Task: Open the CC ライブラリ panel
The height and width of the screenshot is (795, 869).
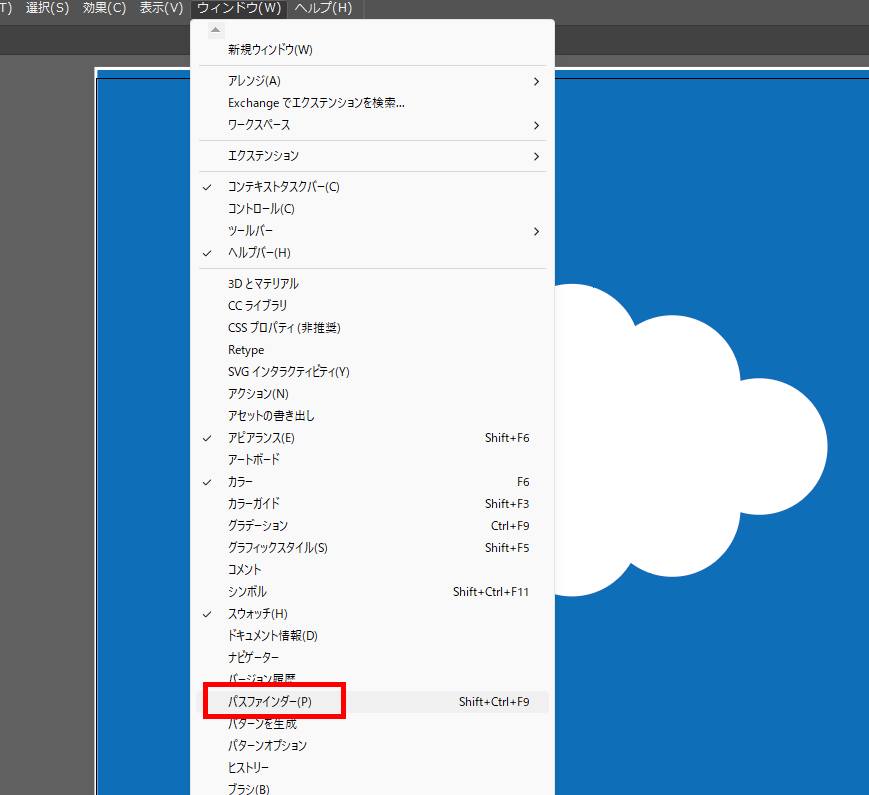Action: coord(257,306)
